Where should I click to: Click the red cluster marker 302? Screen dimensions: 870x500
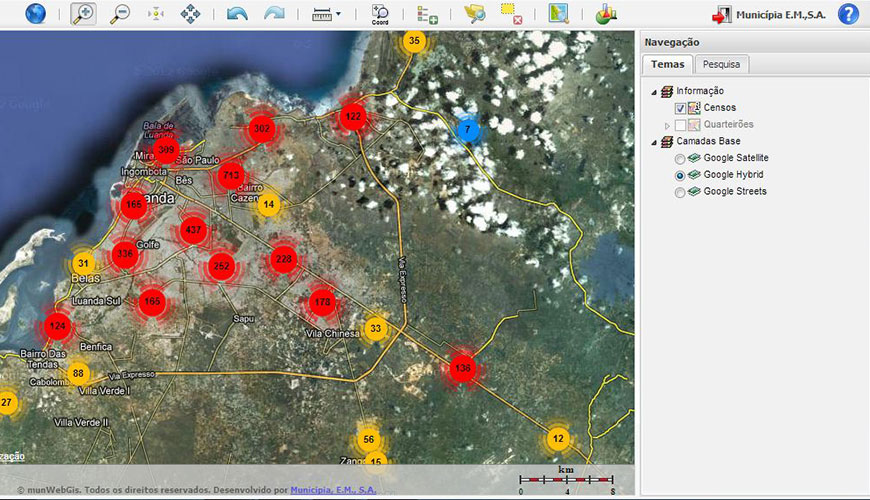click(x=262, y=129)
